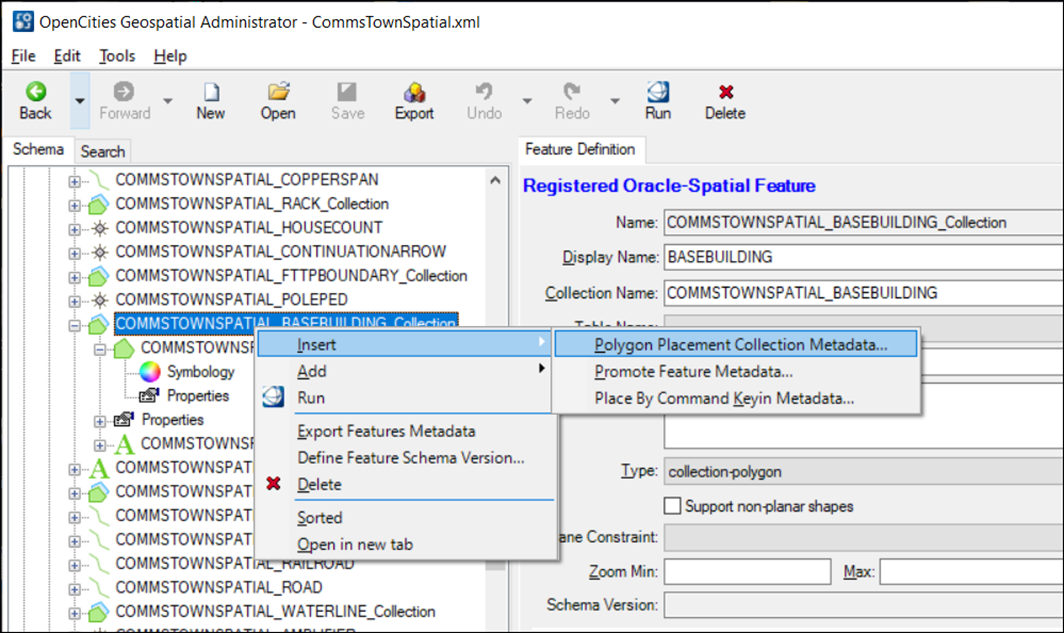The image size is (1064, 633).
Task: Click the Run toolbar icon
Action: pos(658,92)
